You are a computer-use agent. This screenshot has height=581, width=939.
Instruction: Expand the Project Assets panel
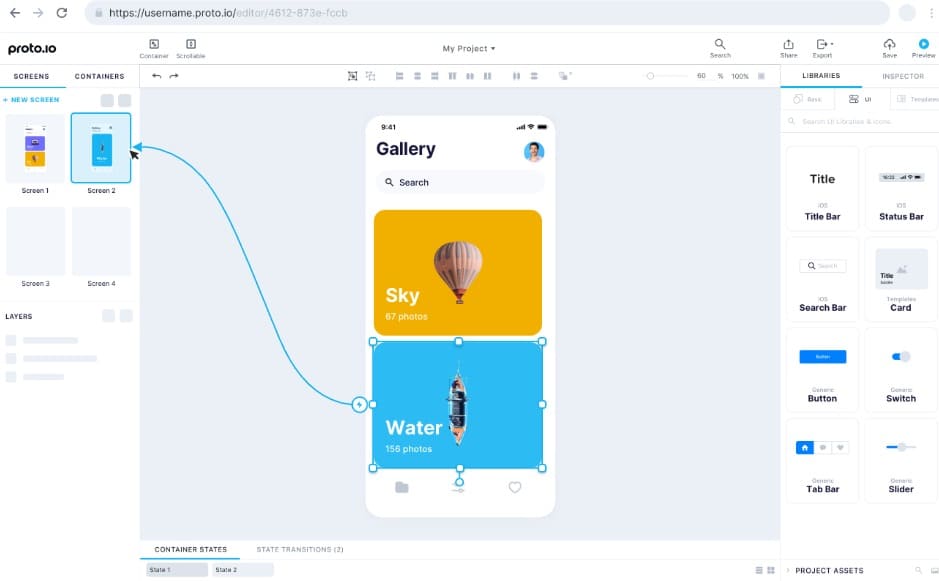pos(788,570)
